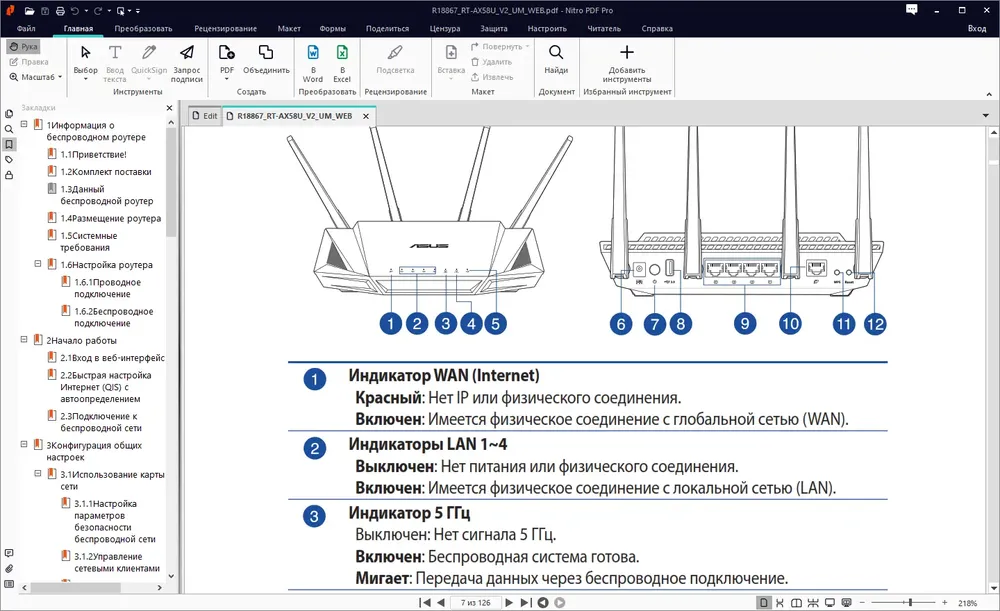
Task: Open the Формы ribbon tab
Action: click(x=332, y=29)
